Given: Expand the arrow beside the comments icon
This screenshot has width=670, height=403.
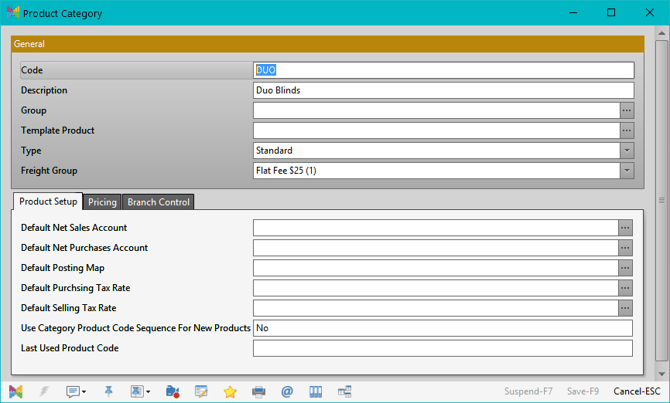Looking at the screenshot, I should [84, 391].
